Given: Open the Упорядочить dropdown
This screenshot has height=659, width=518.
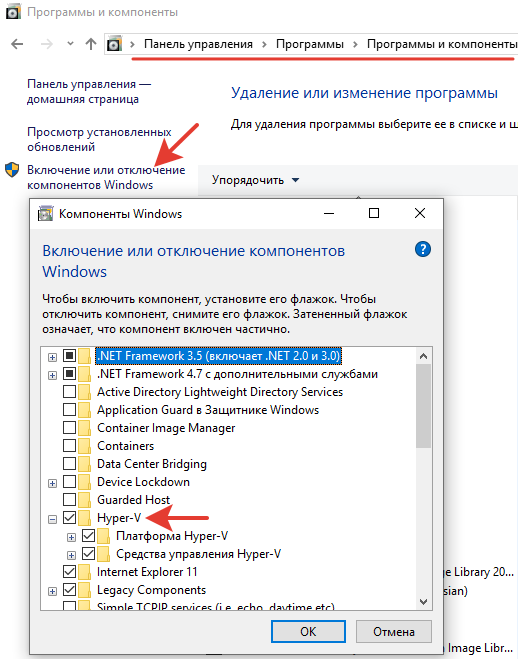Looking at the screenshot, I should click(x=255, y=180).
